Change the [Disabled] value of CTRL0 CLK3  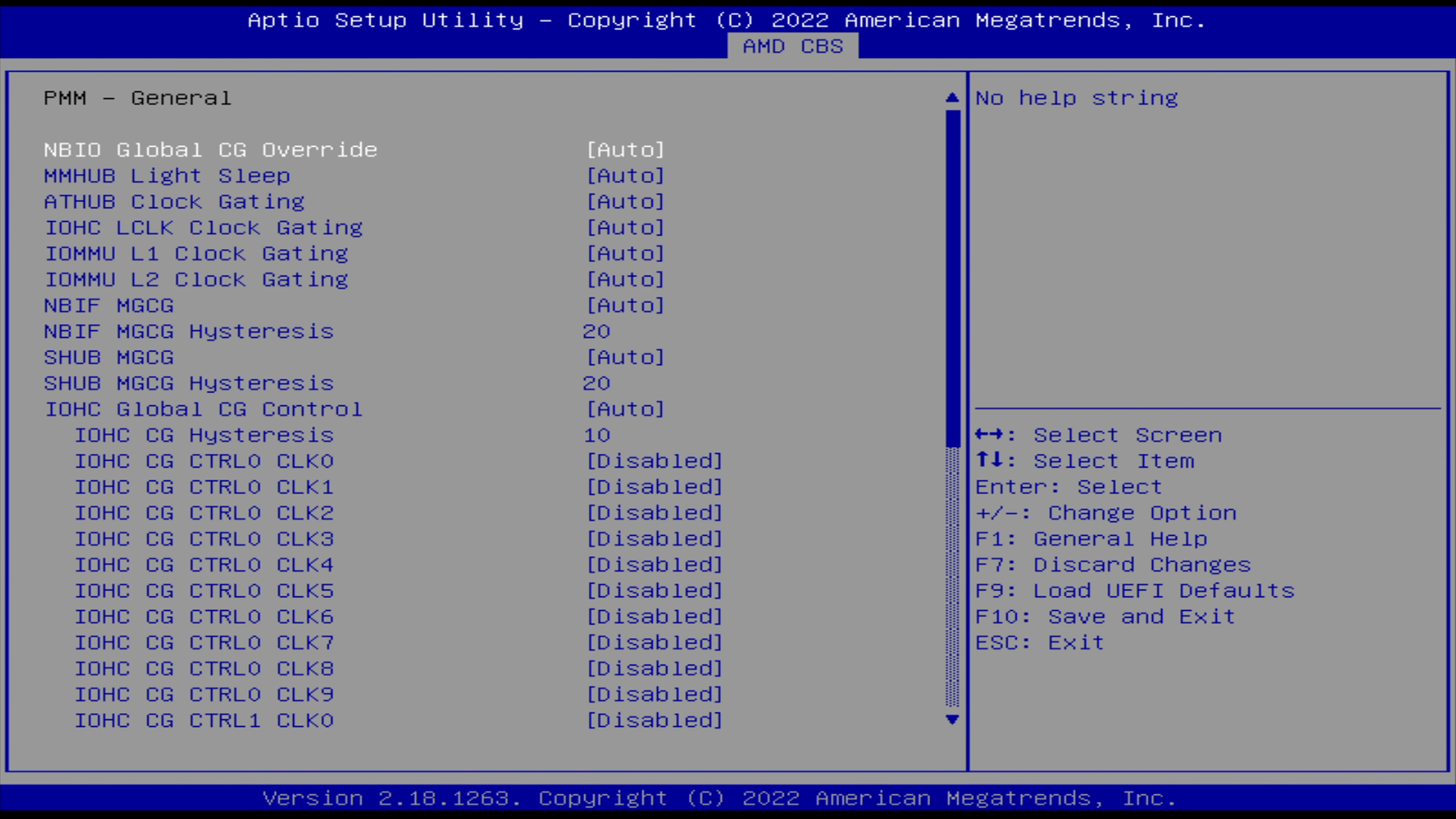click(654, 539)
